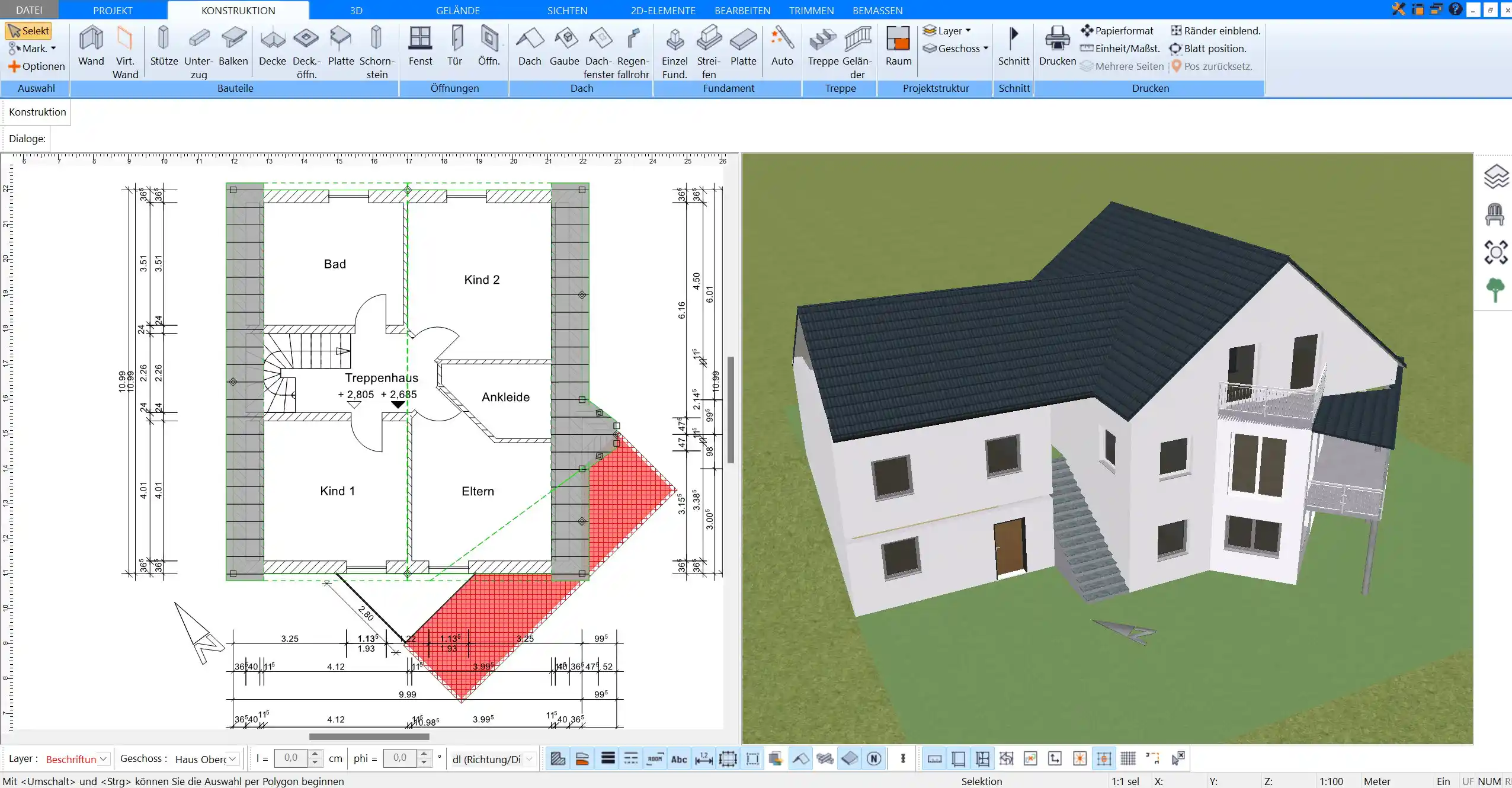The image size is (1512, 788).
Task: Switch to the PROJEKT tab
Action: click(x=113, y=10)
